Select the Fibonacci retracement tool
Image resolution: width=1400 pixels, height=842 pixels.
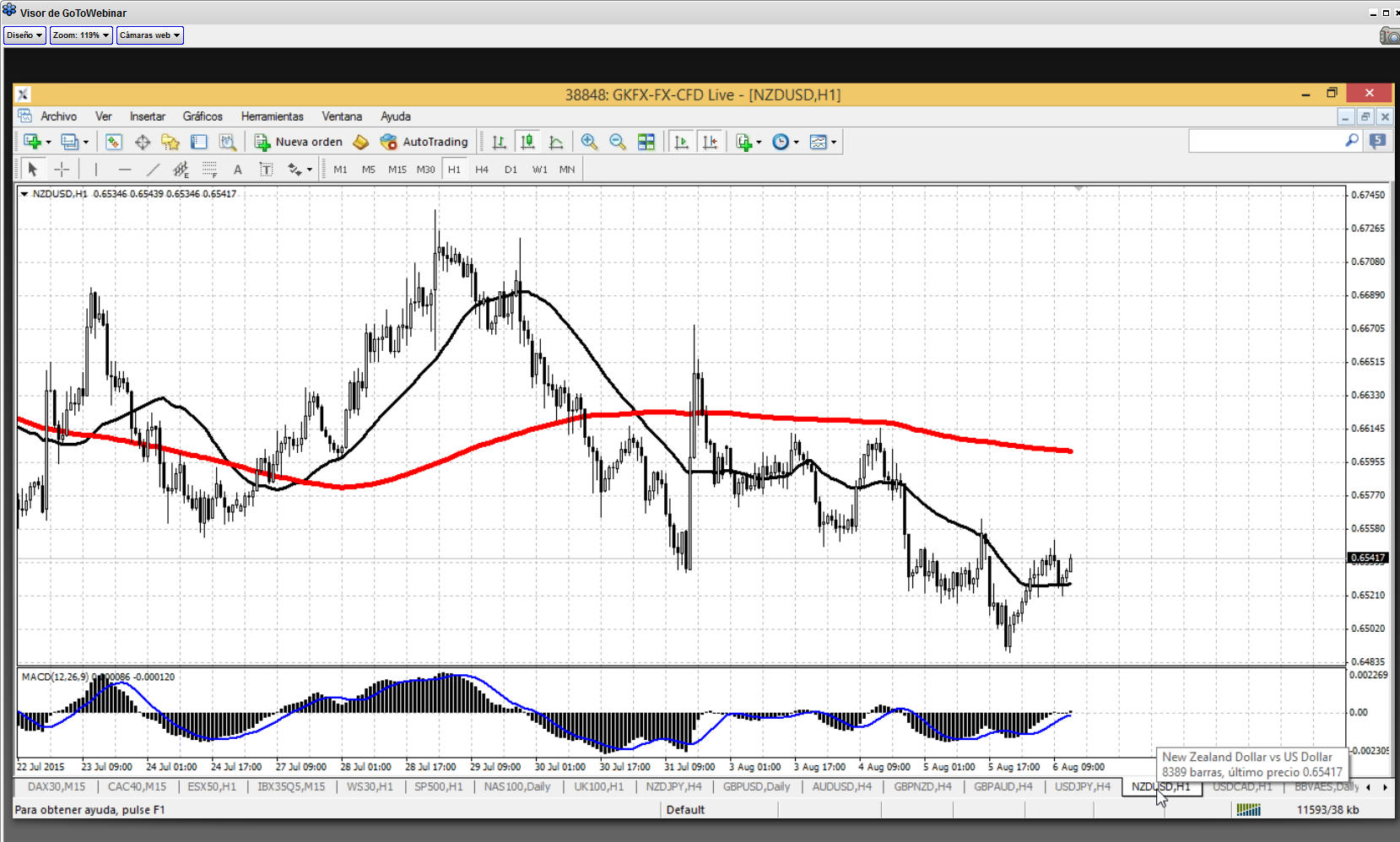pos(209,170)
